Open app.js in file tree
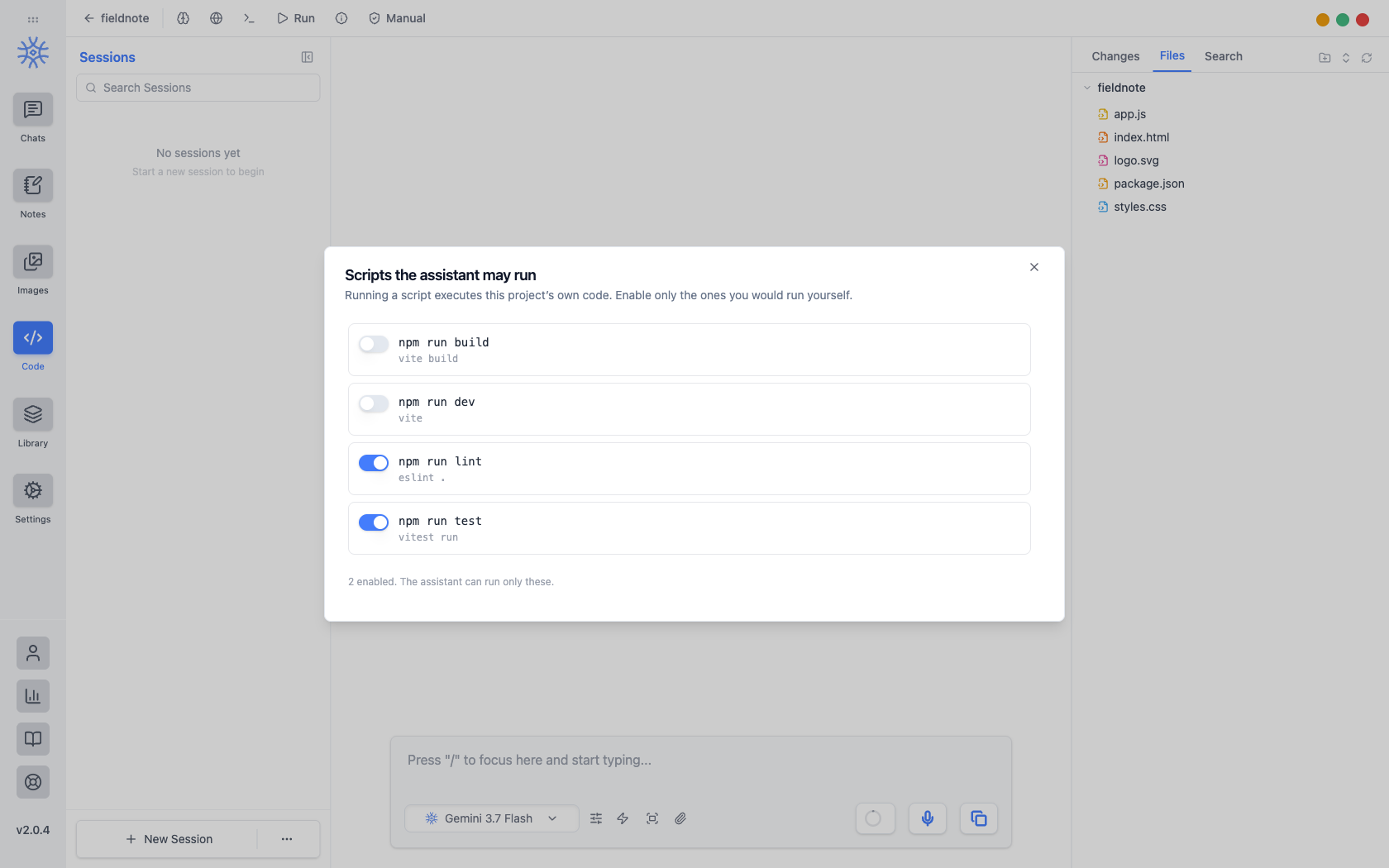The width and height of the screenshot is (1389, 868). [1129, 114]
